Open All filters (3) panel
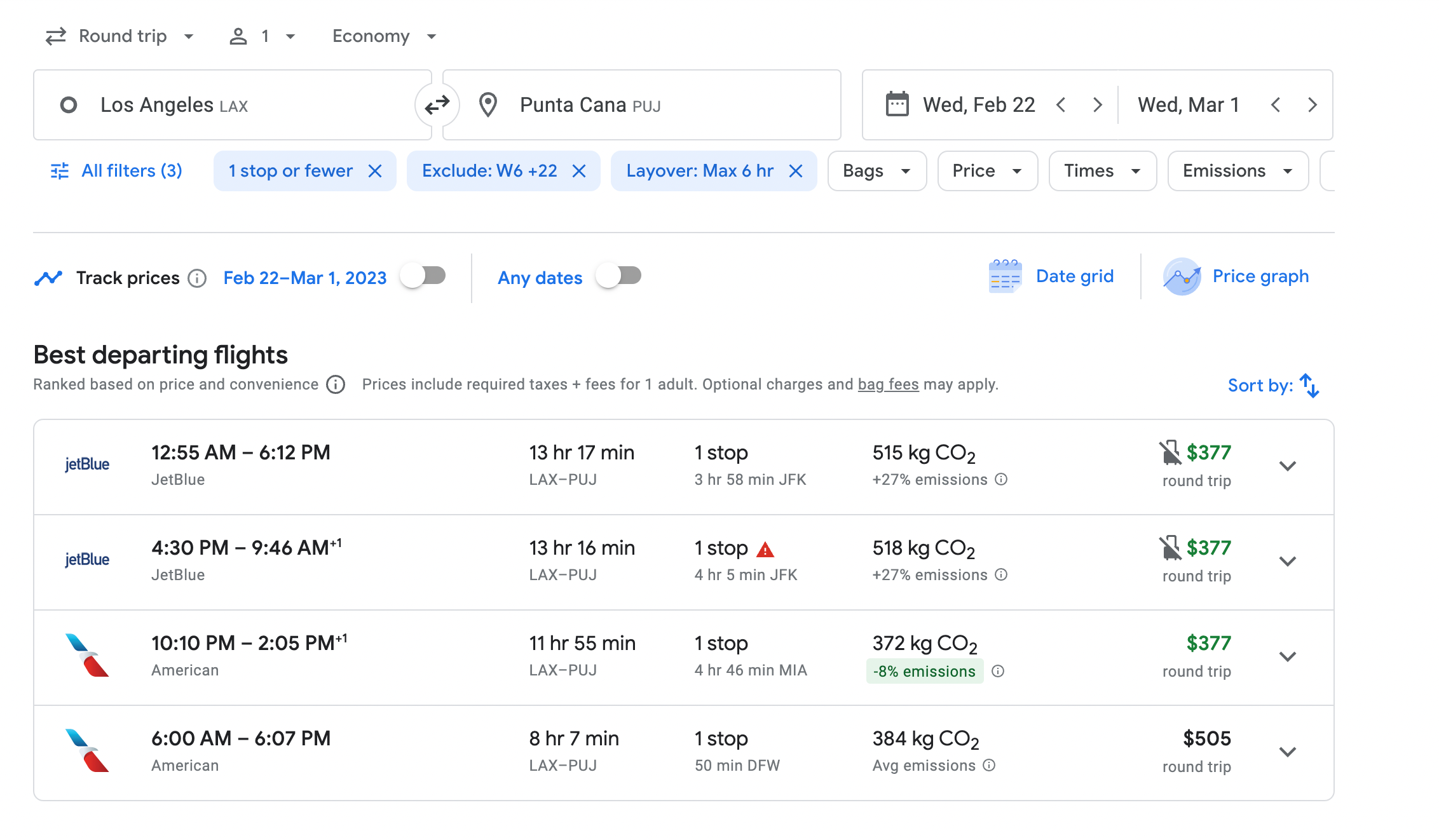Screen dimensions: 1439x840 [x=116, y=171]
